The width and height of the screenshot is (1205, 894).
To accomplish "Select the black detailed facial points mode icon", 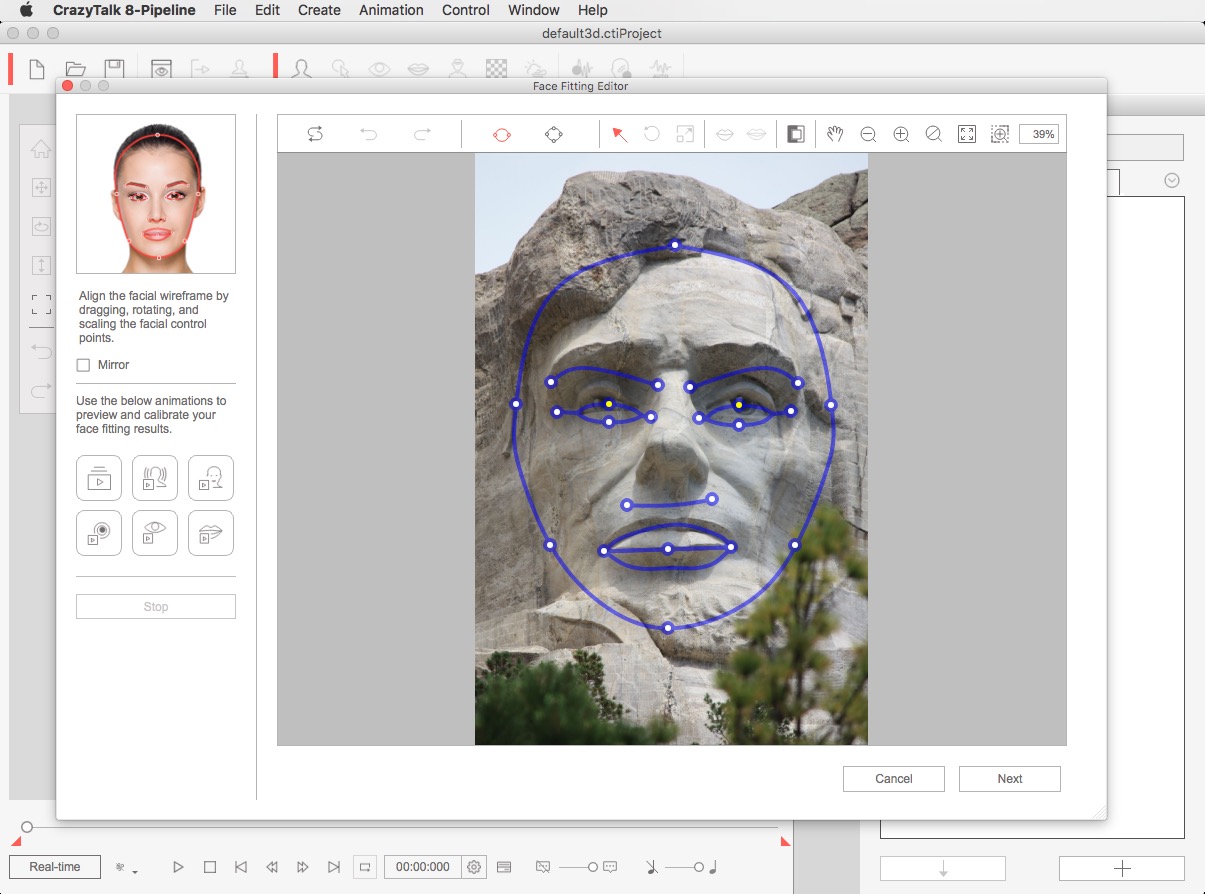I will click(x=554, y=134).
